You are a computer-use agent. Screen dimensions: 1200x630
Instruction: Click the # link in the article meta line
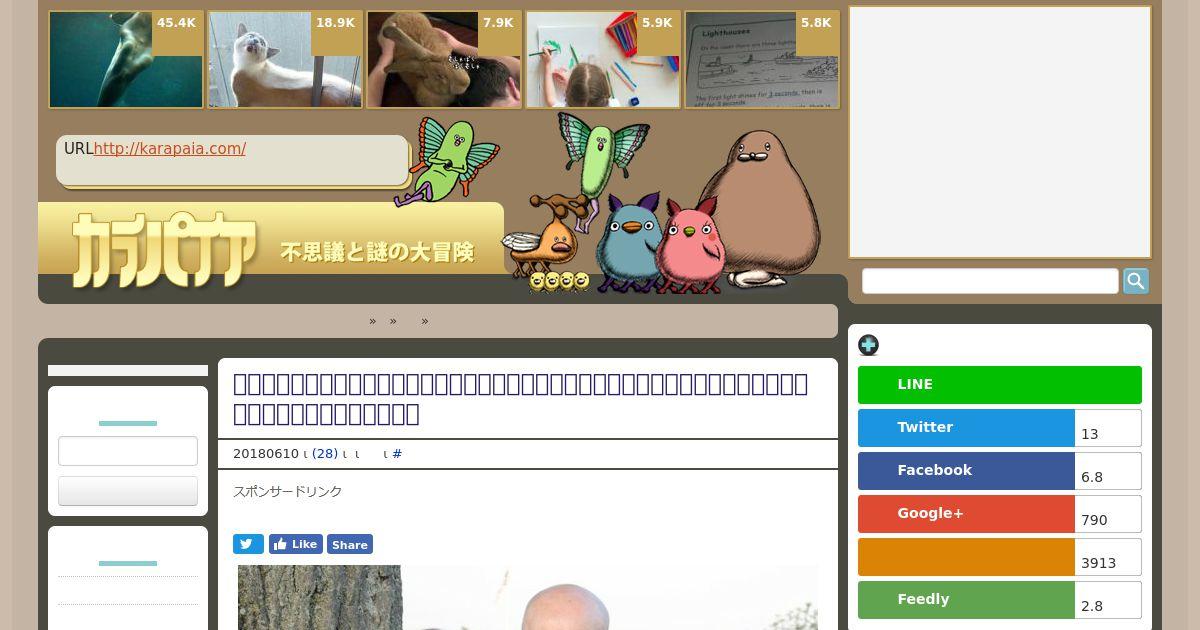tap(397, 454)
